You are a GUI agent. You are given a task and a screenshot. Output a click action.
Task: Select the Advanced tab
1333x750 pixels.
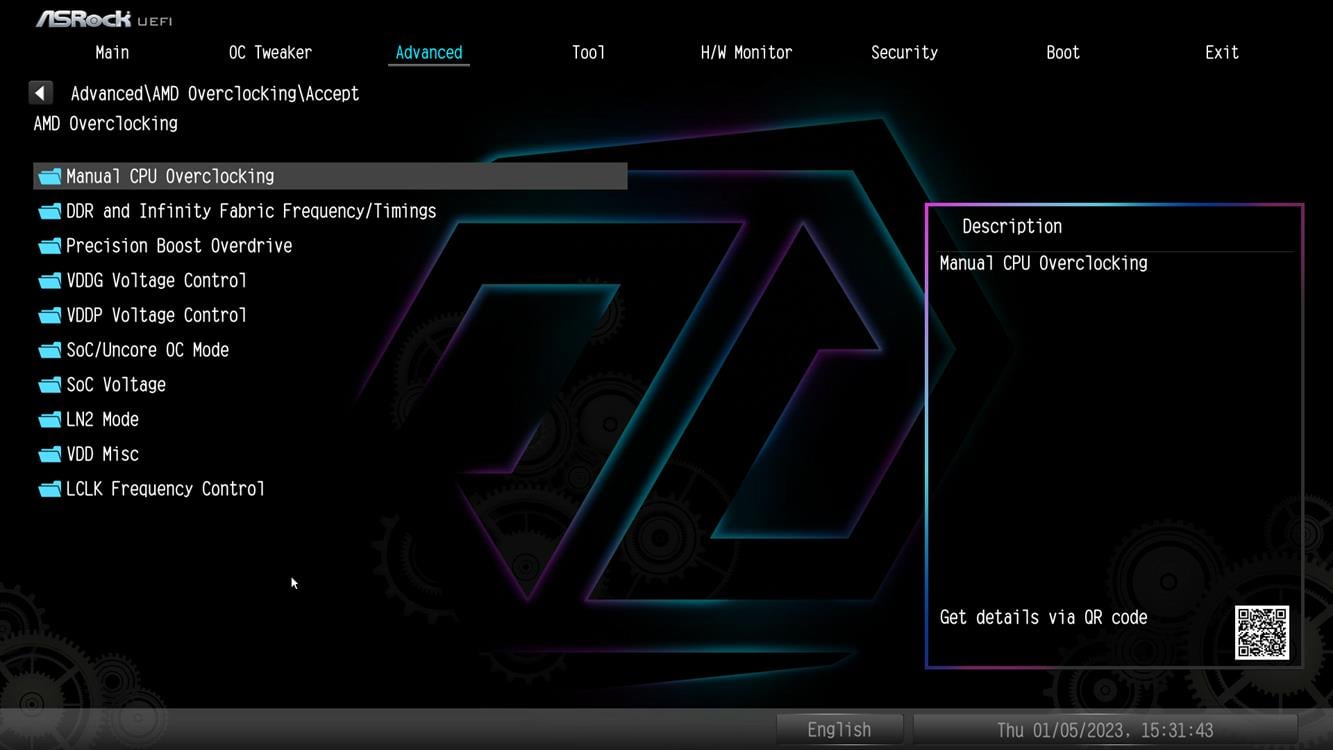(429, 52)
